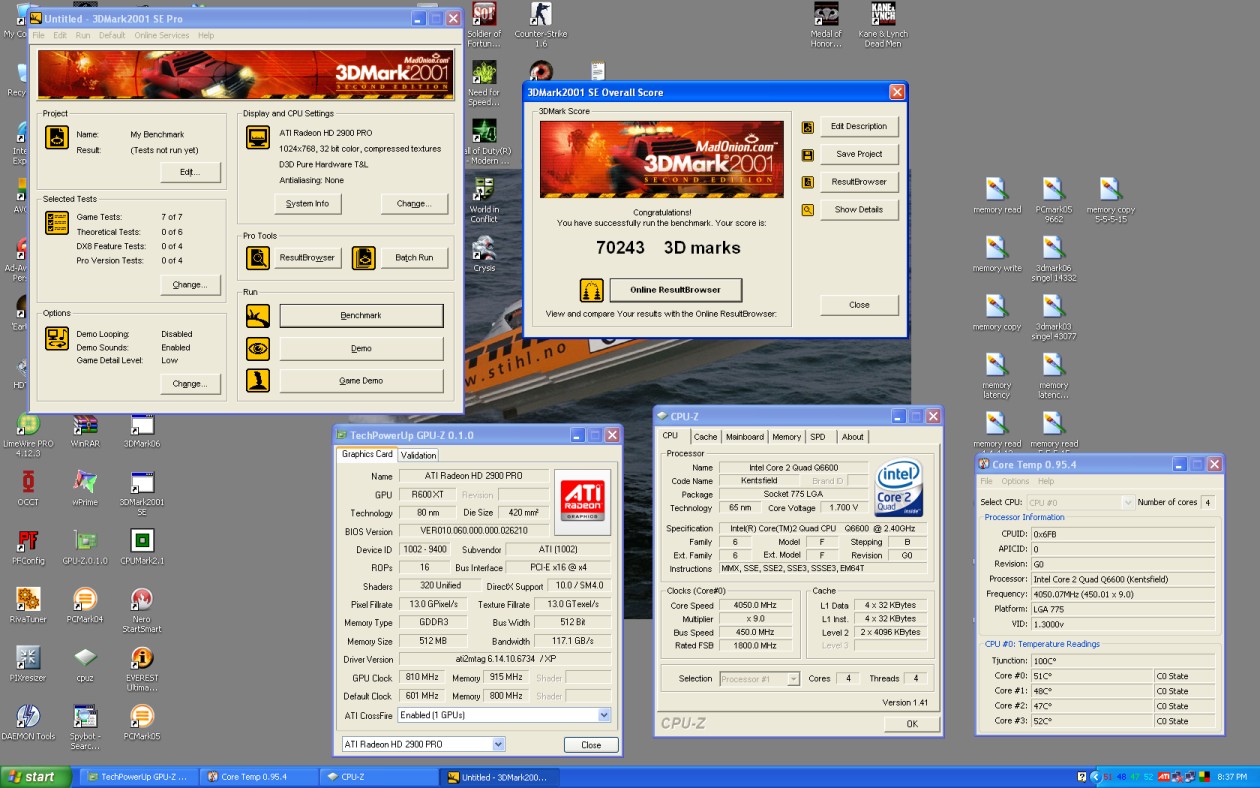Viewport: 1260px width, 788px height.
Task: Open the memory latency image file
Action: [997, 376]
